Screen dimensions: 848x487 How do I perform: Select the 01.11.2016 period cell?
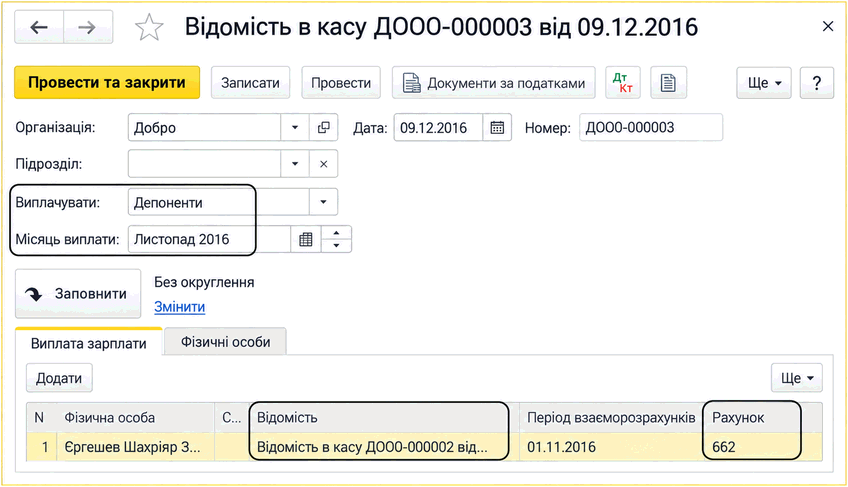click(611, 447)
